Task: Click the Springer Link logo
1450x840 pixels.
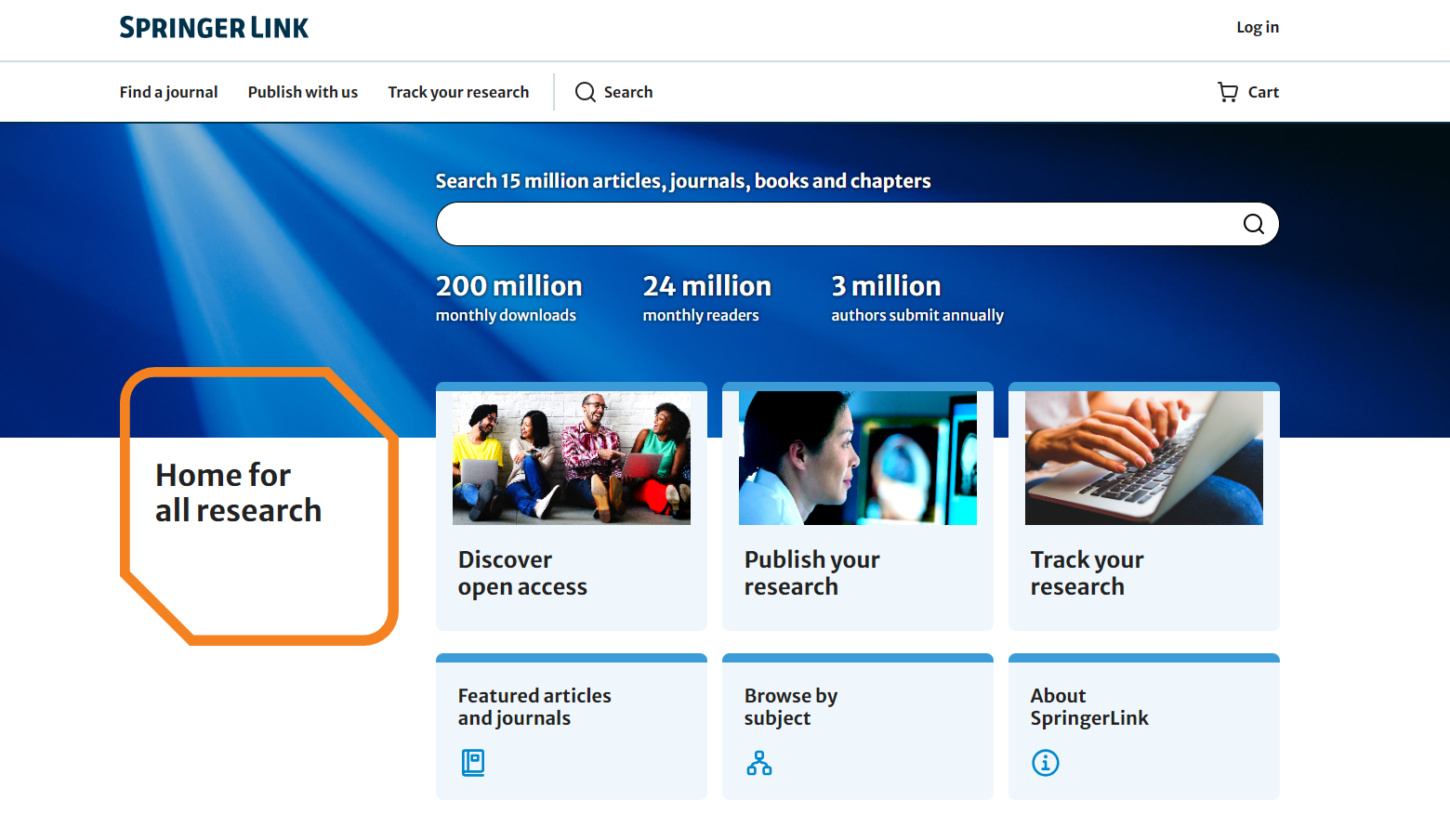Action: click(214, 28)
